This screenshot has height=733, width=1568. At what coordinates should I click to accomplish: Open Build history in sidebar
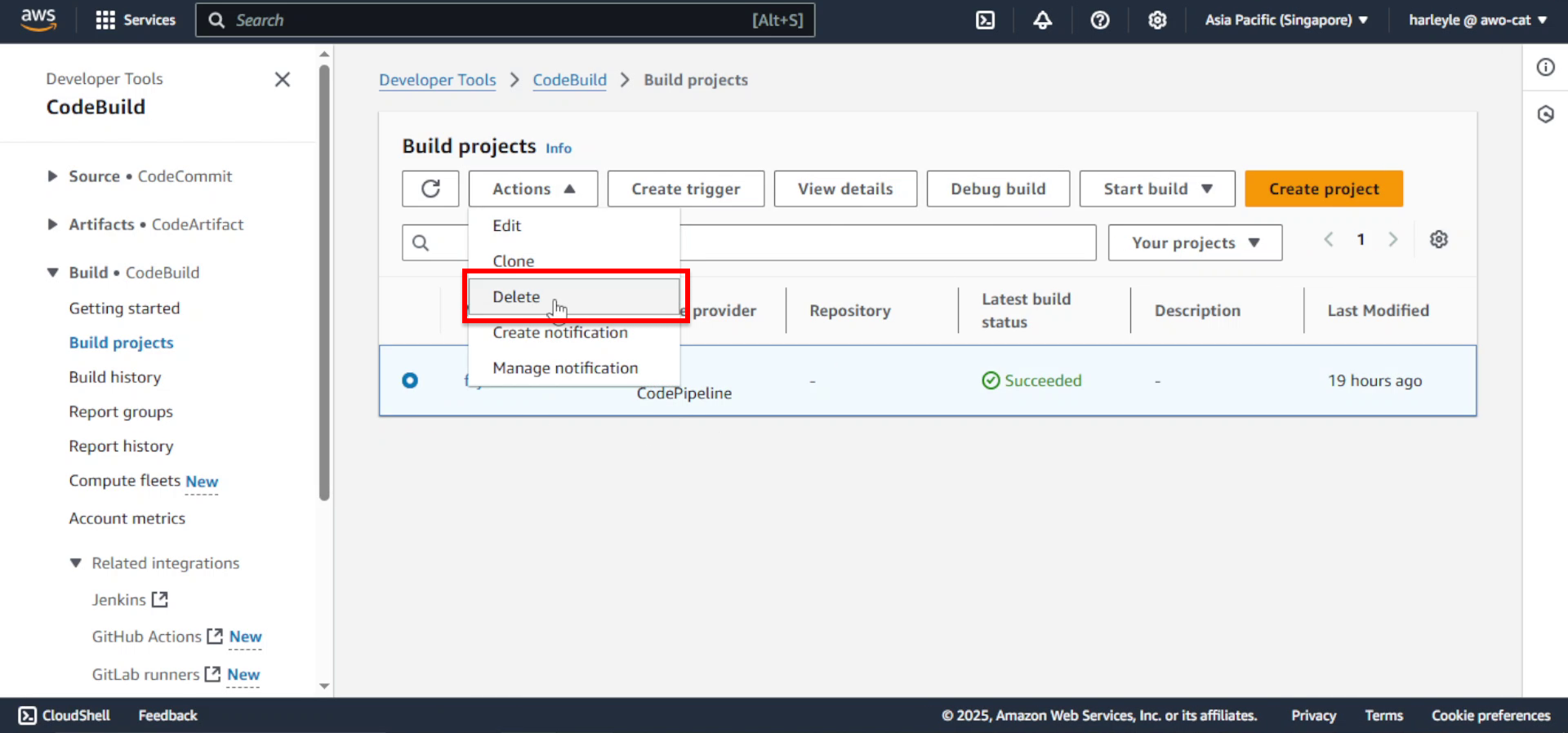115,377
